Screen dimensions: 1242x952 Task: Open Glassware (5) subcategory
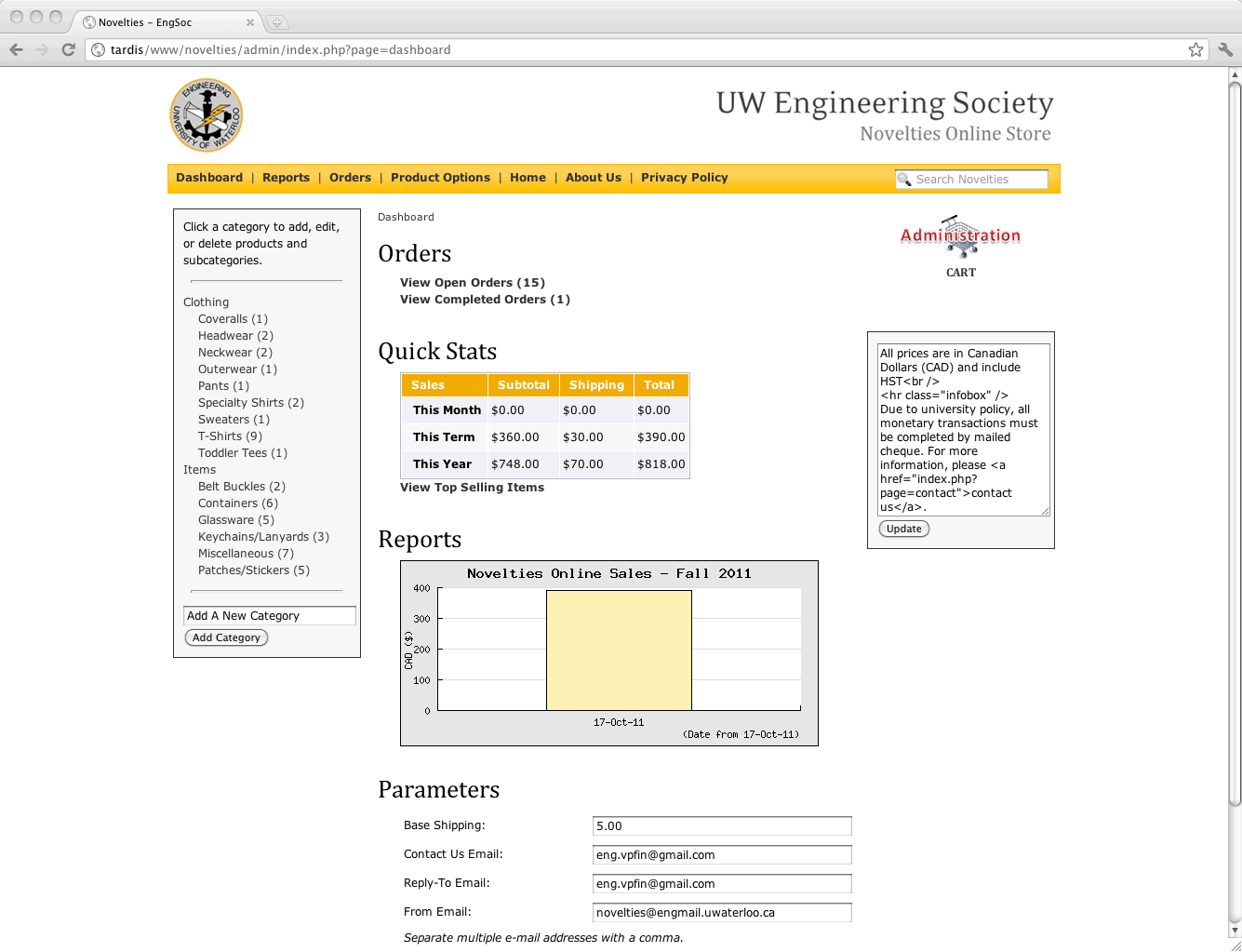point(236,520)
